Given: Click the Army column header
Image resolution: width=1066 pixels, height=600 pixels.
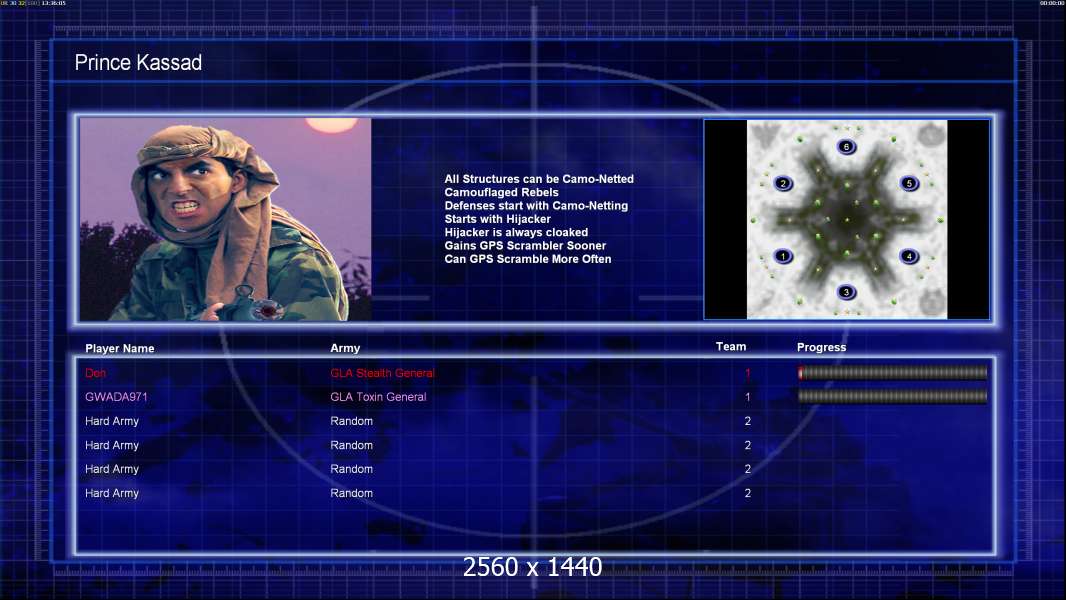Looking at the screenshot, I should coord(345,348).
